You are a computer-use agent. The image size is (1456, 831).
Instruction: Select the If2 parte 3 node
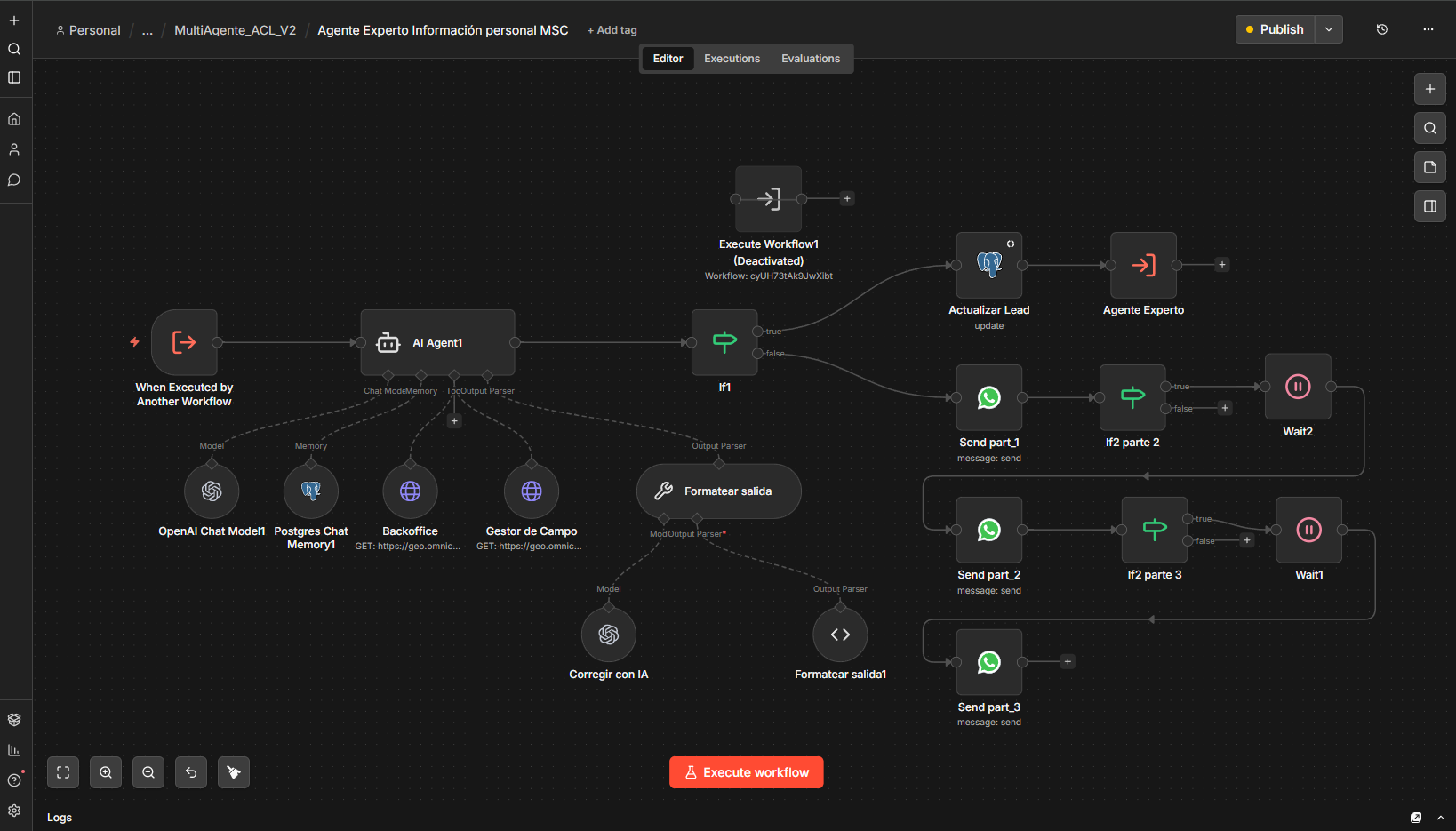pos(1155,530)
